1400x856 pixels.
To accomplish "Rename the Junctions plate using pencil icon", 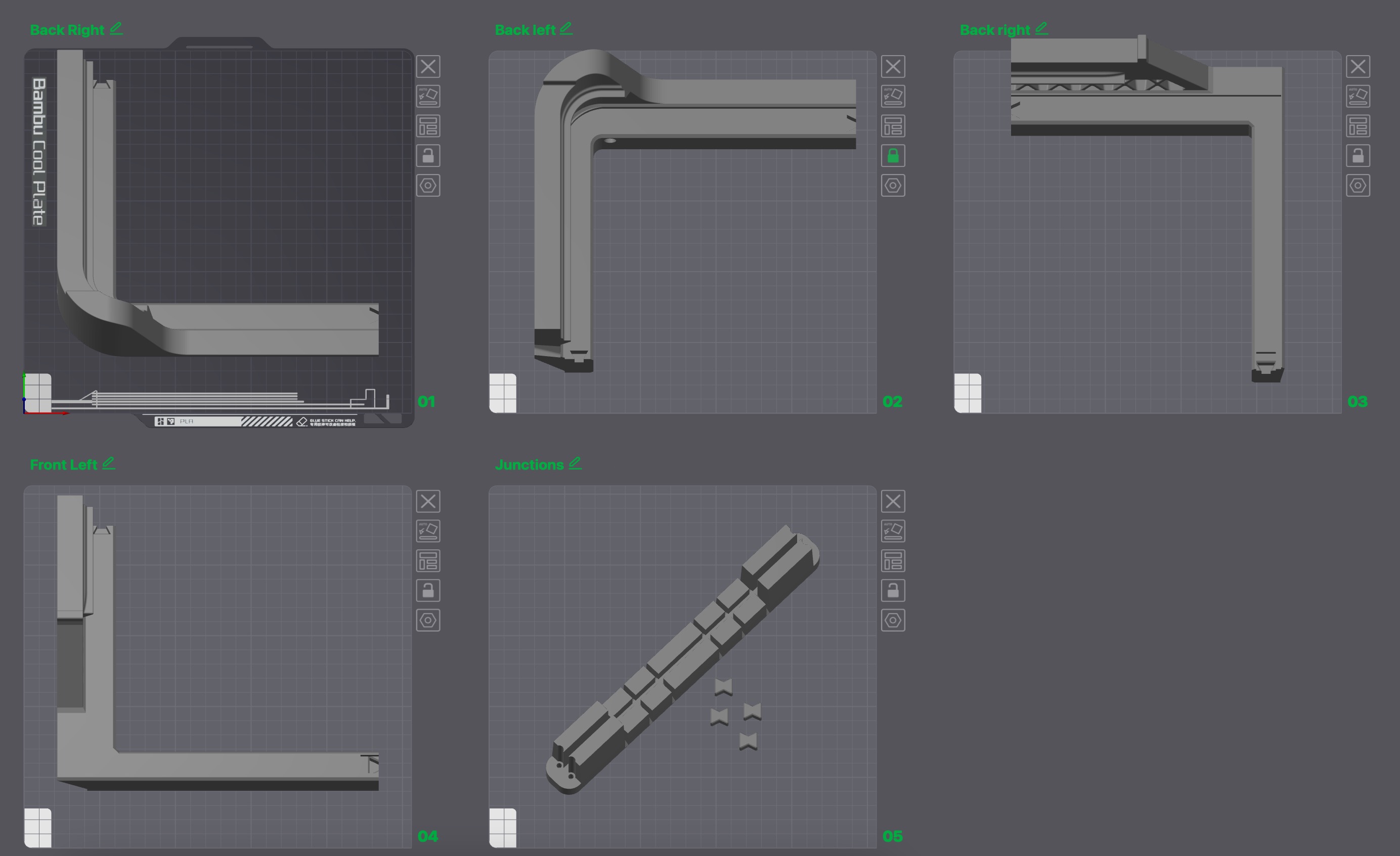I will click(576, 463).
